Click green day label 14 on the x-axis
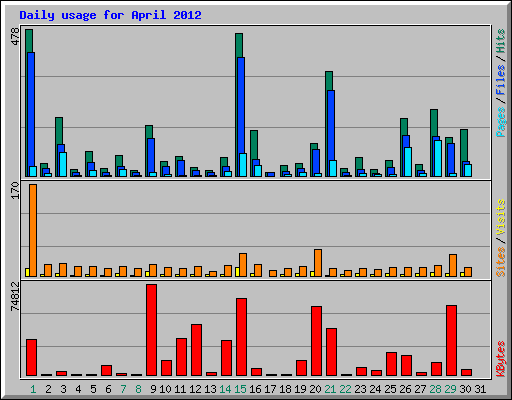The image size is (512, 400). 225,389
